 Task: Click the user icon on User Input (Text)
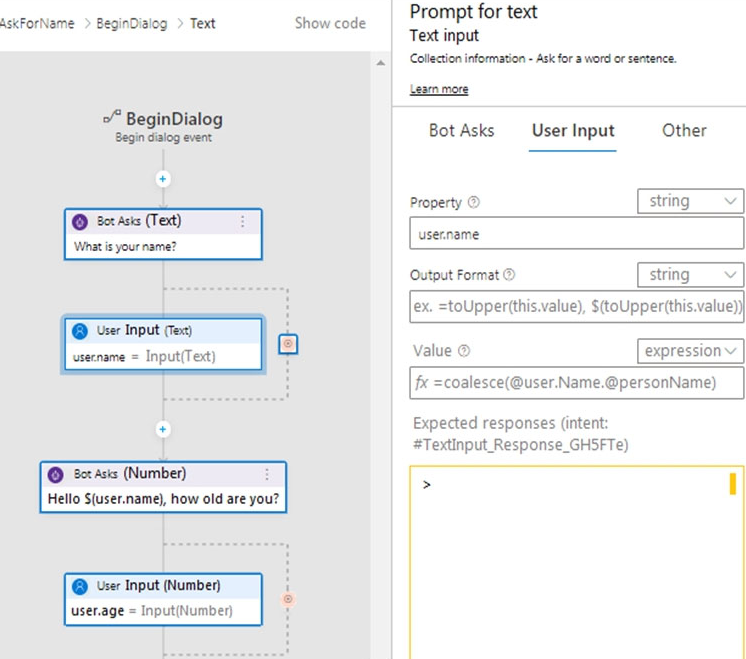[x=81, y=330]
